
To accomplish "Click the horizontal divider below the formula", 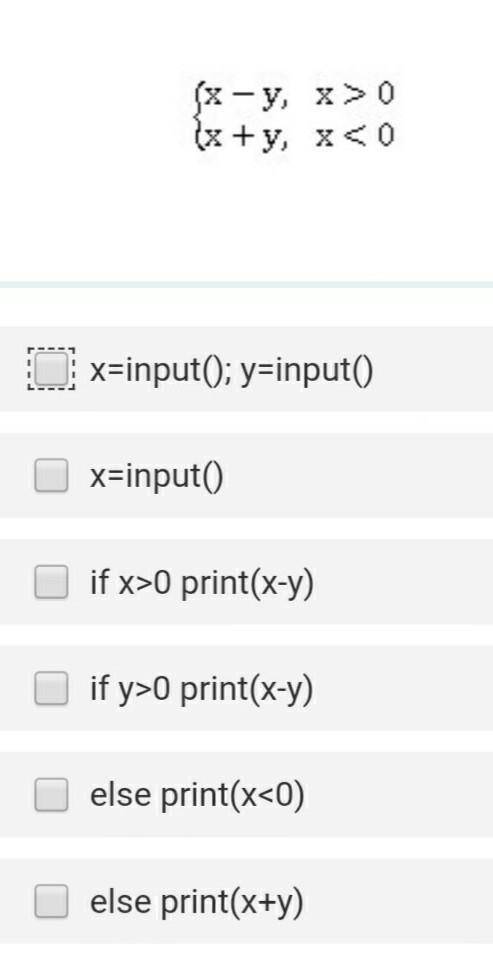I will 246,284.
